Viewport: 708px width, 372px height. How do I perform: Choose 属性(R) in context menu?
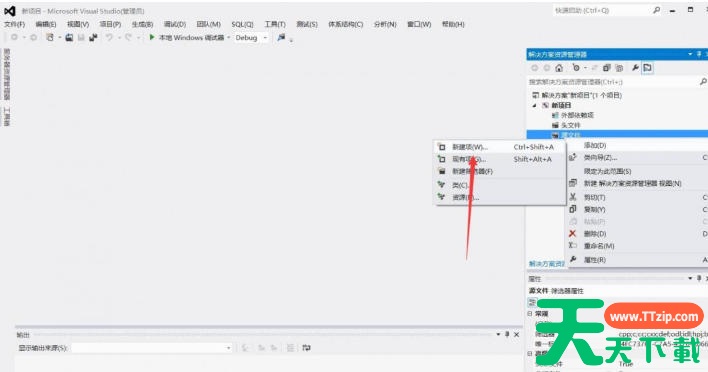coord(638,260)
